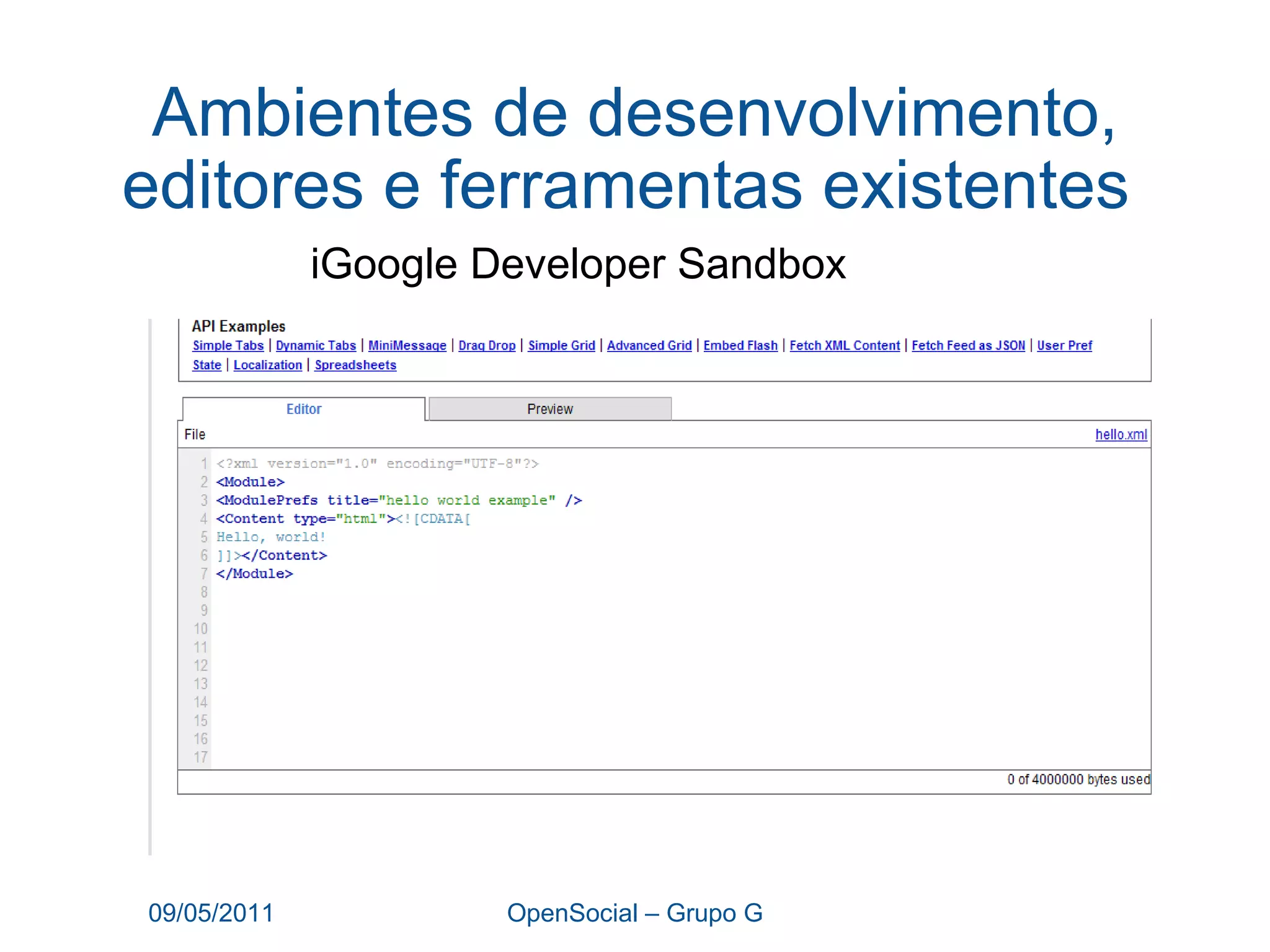
Task: Open the Simple Grid example link
Action: [x=561, y=345]
